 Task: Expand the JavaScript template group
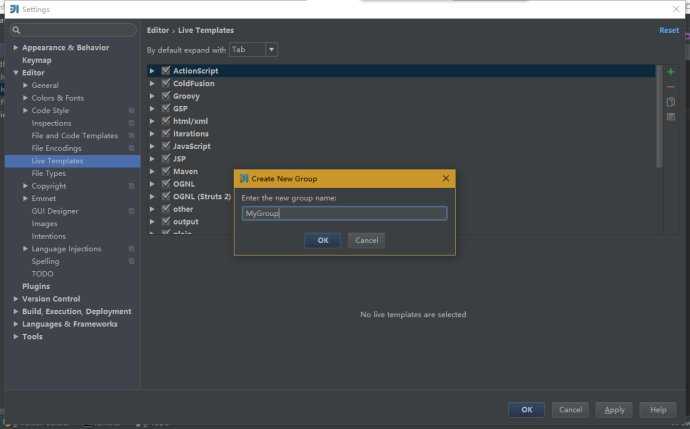coord(152,146)
